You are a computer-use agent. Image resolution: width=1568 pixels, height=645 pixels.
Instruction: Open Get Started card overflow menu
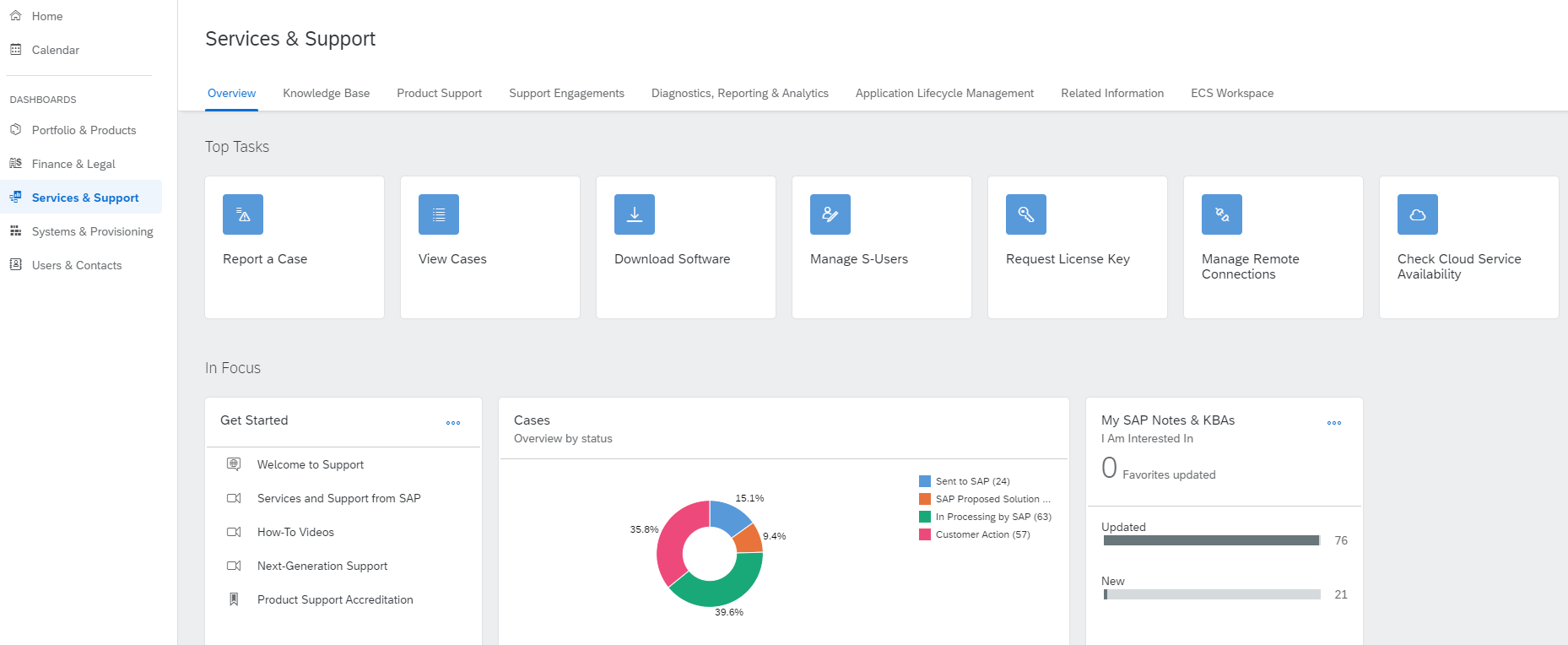pos(453,423)
